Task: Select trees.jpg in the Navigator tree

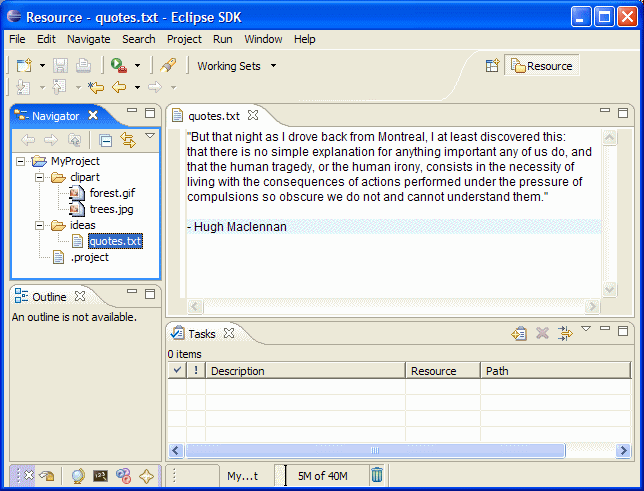Action: click(111, 209)
